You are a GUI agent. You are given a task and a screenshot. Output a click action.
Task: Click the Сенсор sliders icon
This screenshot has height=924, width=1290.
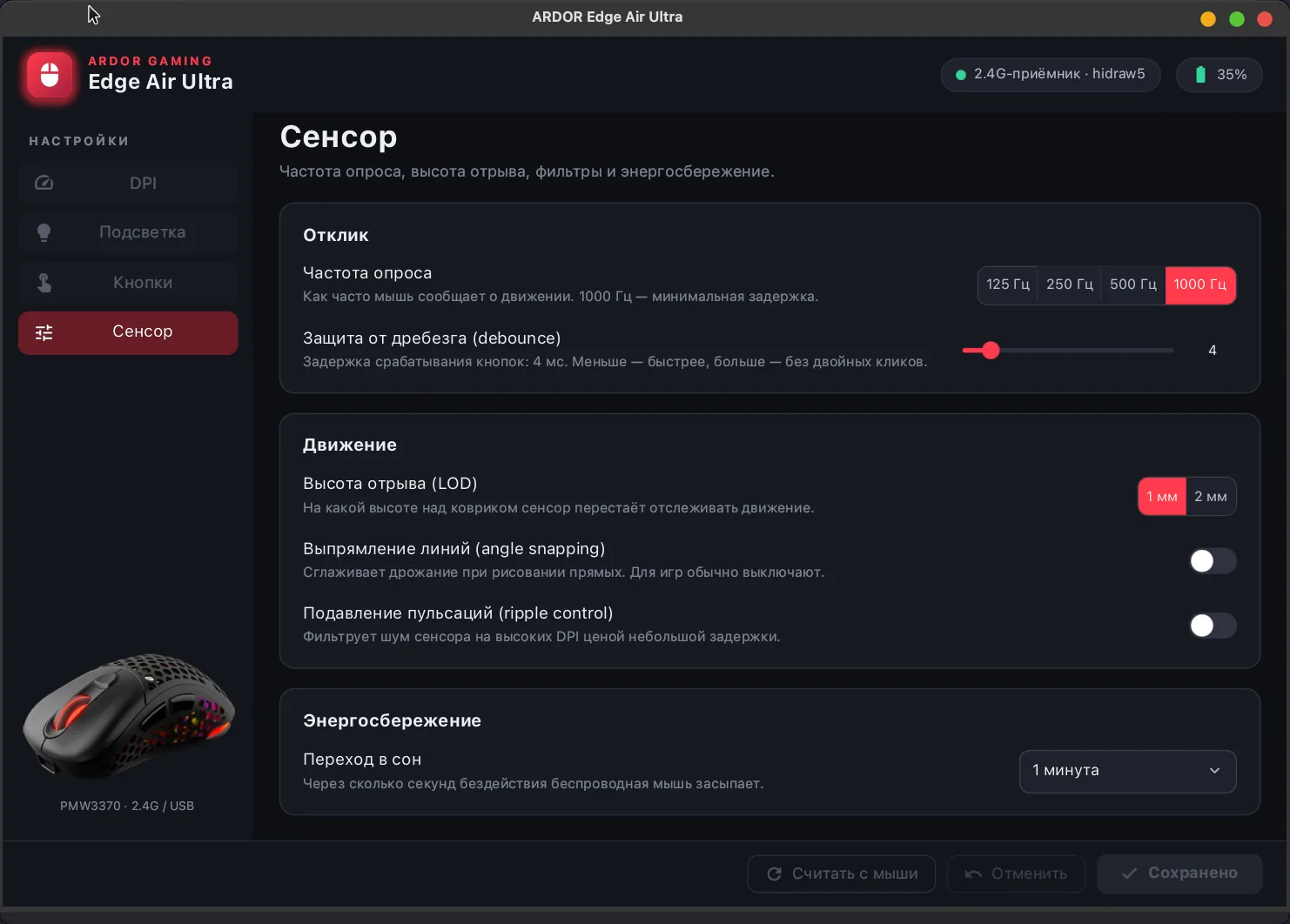click(44, 332)
